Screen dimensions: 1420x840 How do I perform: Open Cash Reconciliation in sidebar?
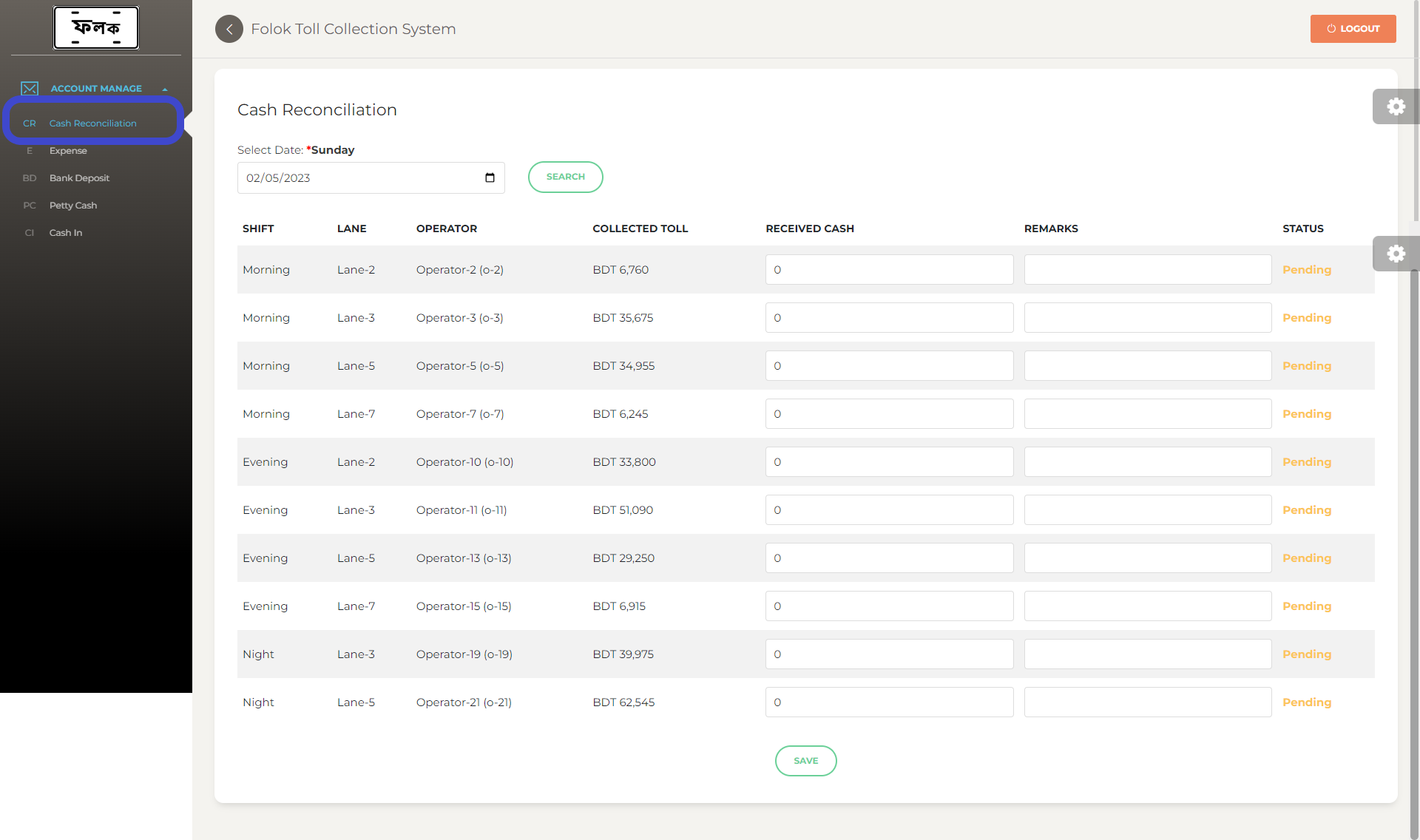pos(92,123)
